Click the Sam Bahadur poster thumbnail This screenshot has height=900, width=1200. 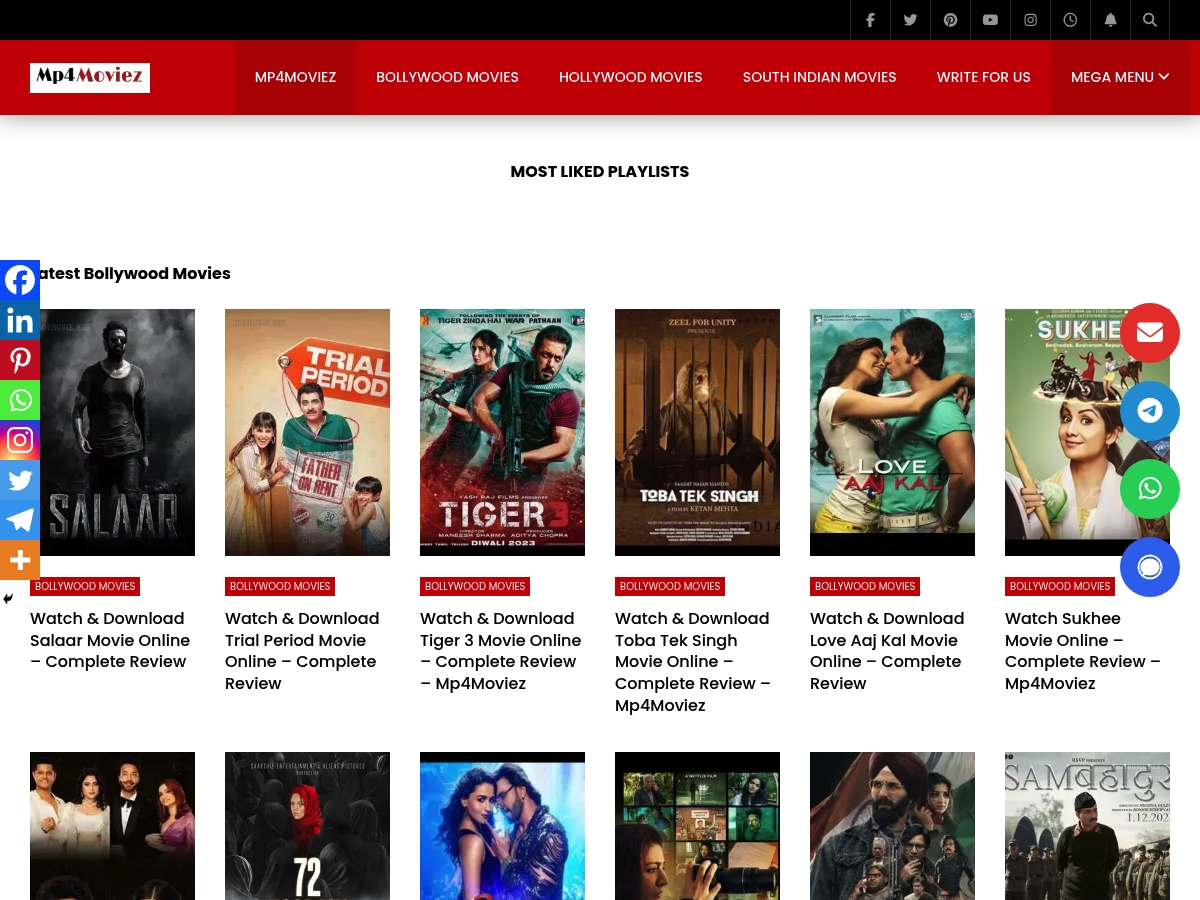point(1087,826)
